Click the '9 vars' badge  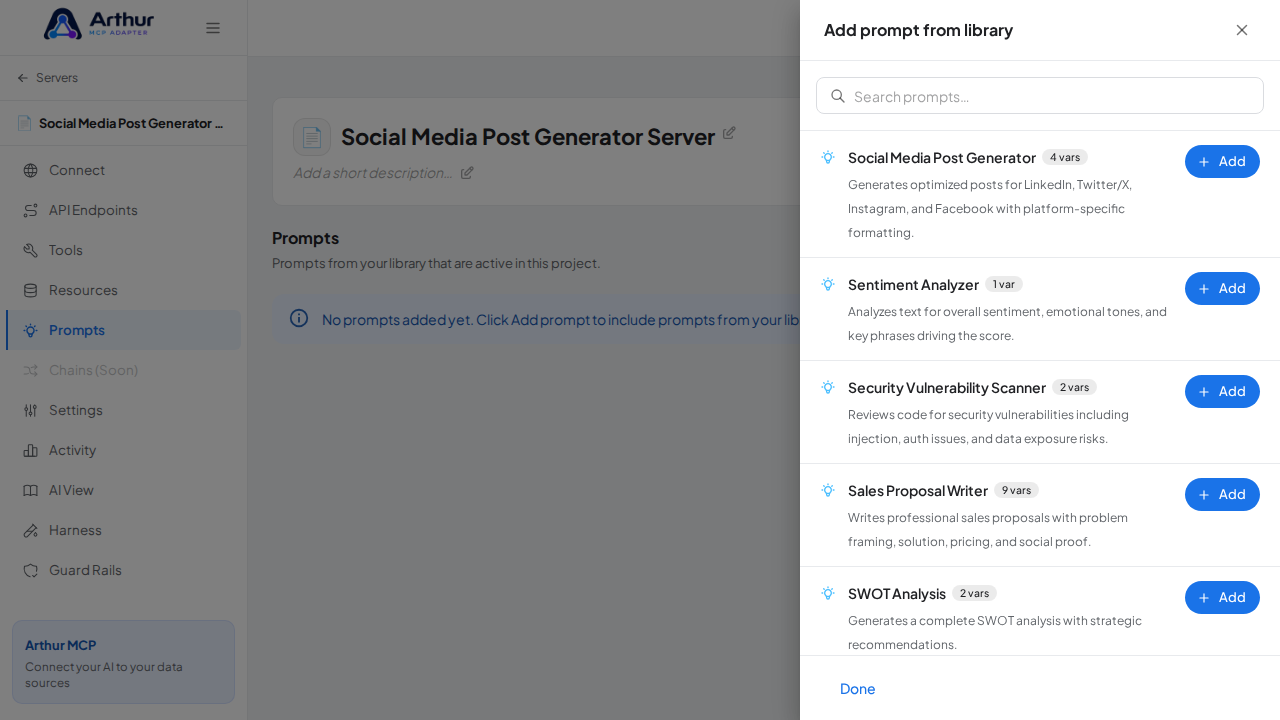tap(1016, 490)
